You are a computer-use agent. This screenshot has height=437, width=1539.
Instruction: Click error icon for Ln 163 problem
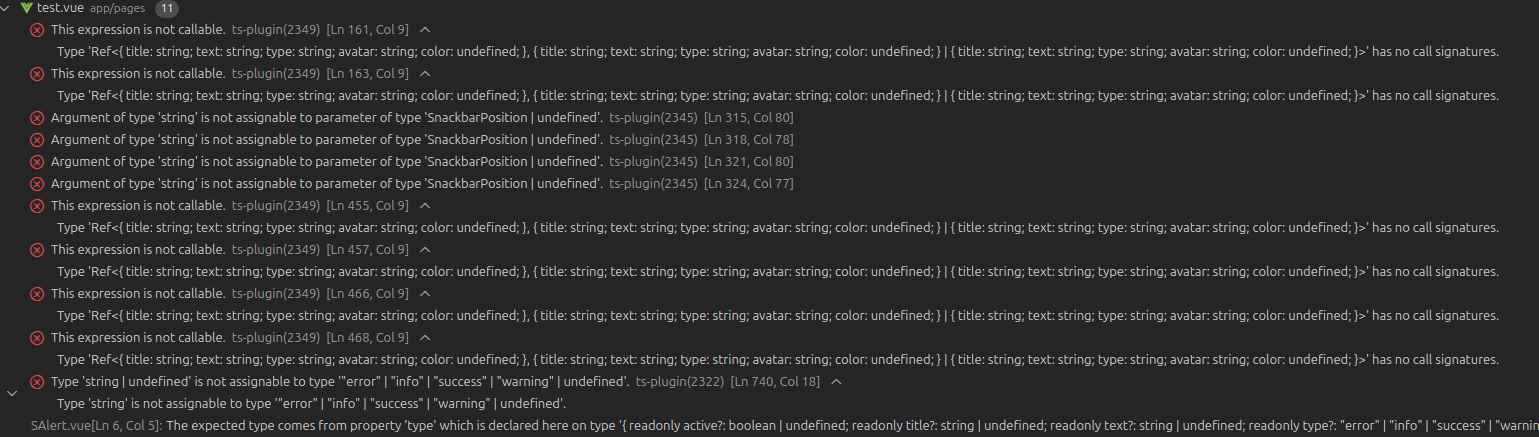point(37,74)
